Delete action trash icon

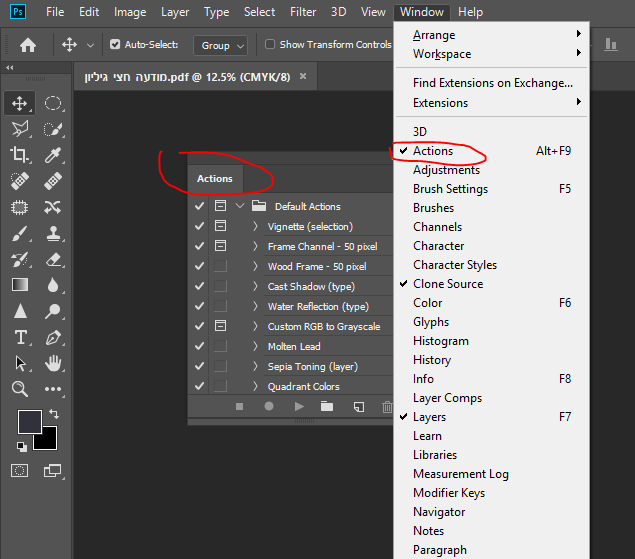click(x=387, y=407)
